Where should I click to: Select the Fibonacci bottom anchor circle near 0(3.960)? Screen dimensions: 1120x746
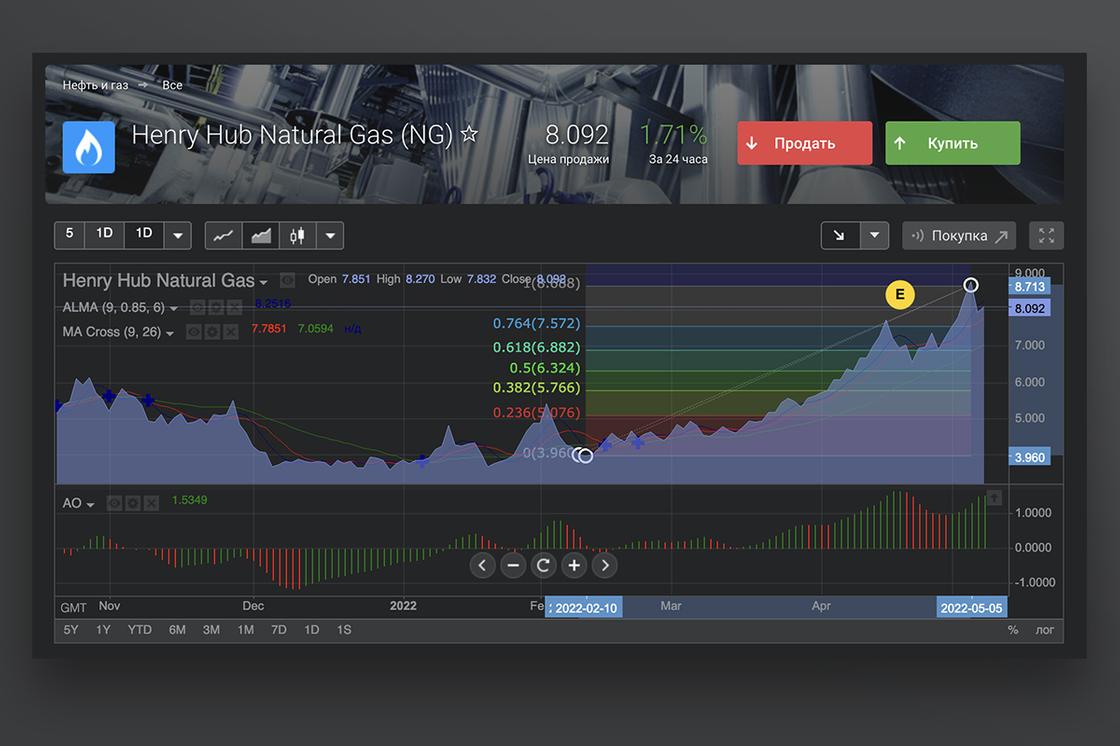(x=585, y=456)
